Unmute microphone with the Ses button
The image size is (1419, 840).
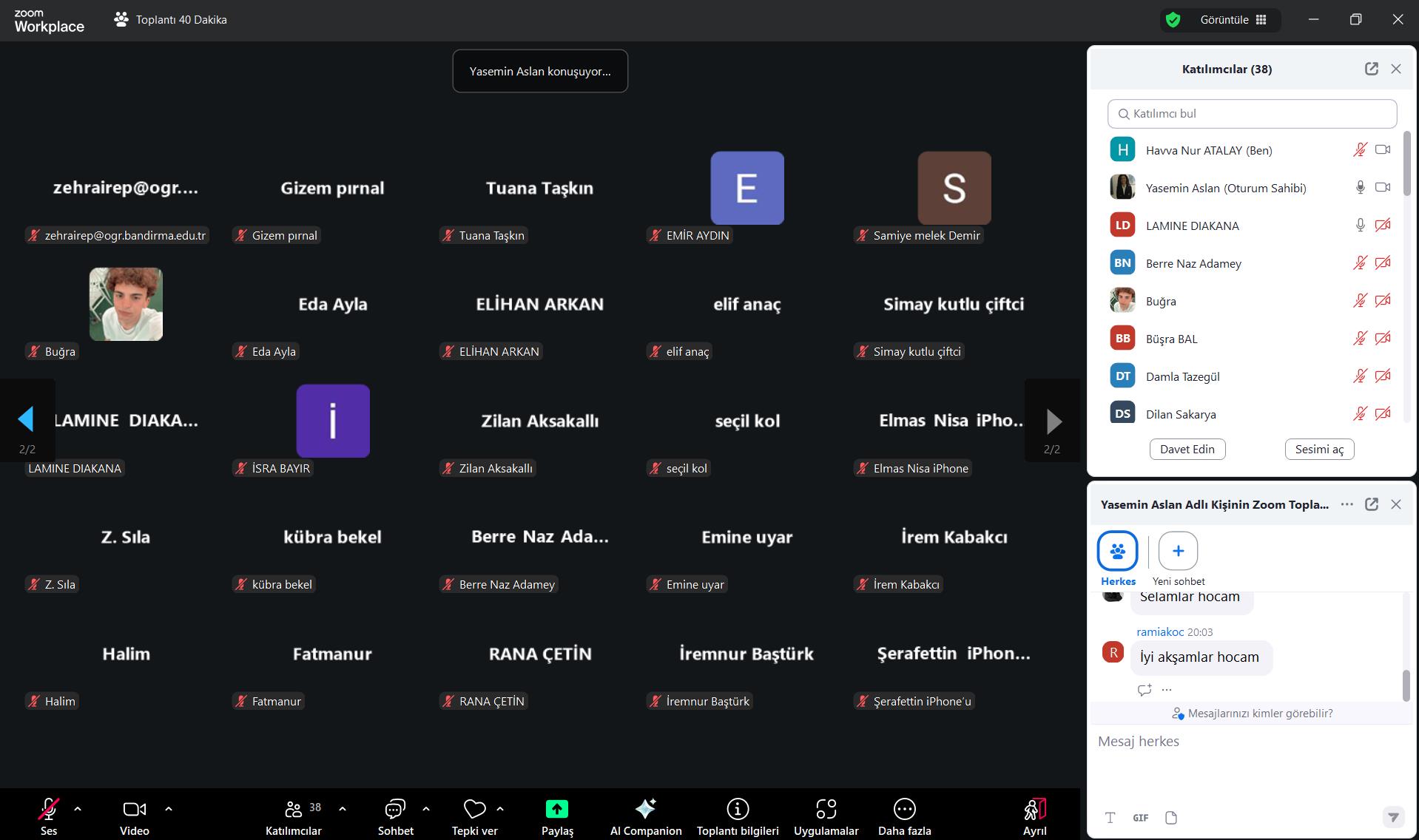click(x=49, y=810)
